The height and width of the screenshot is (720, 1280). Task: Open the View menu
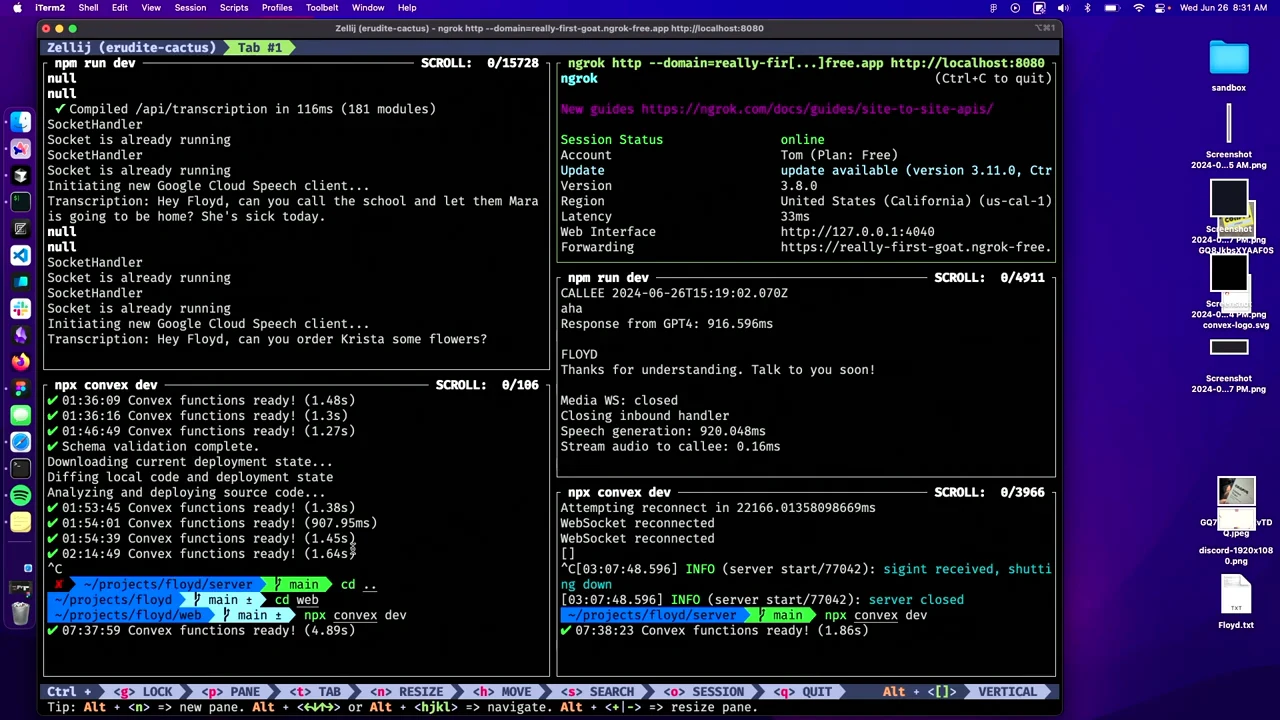[151, 8]
